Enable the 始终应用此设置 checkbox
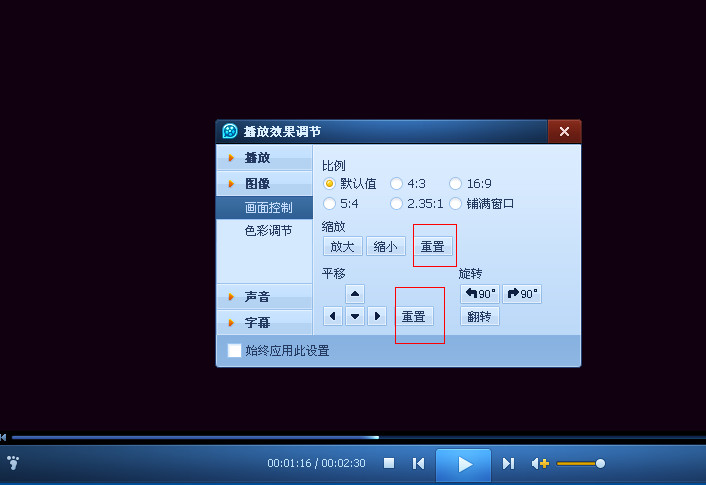 [x=235, y=351]
